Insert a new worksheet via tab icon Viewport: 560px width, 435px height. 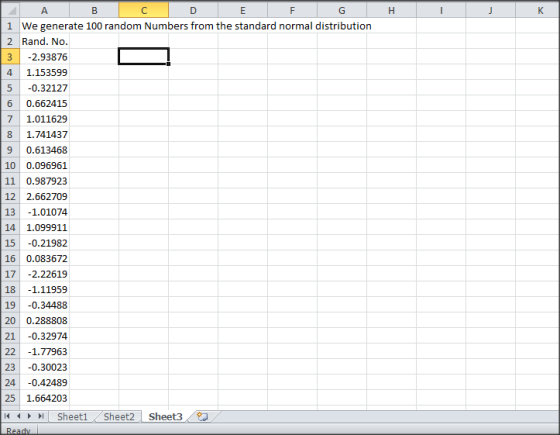point(202,416)
